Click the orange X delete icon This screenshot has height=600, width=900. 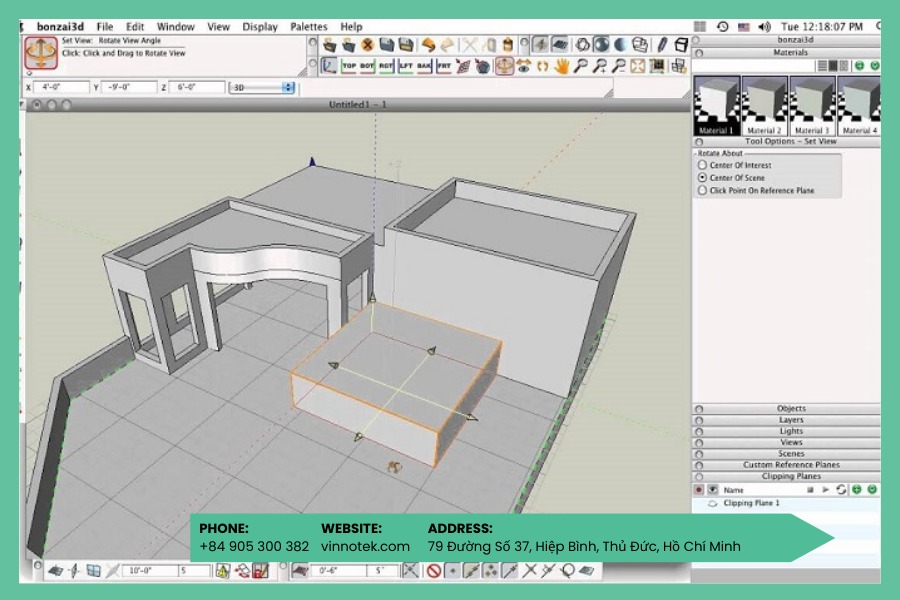click(367, 45)
